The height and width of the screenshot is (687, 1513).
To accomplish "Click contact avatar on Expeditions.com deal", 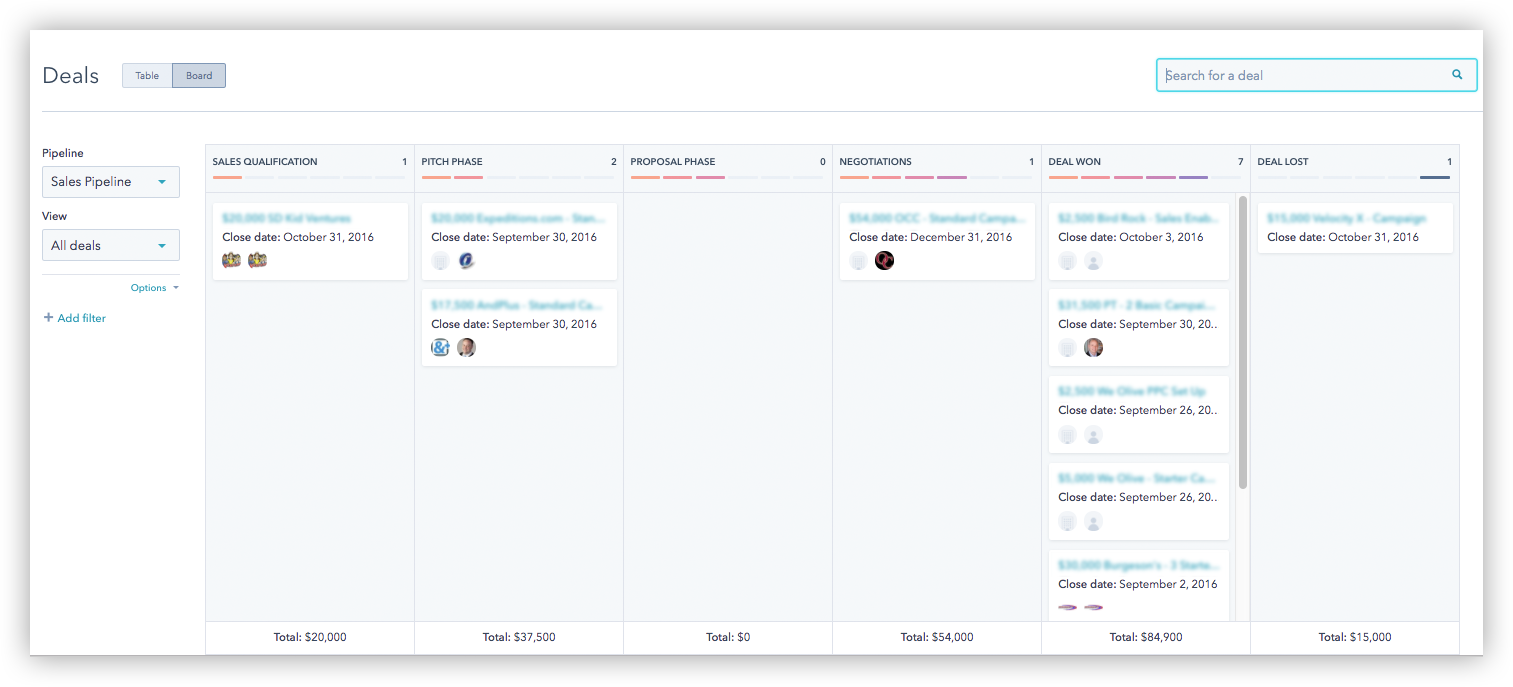I will point(466,261).
